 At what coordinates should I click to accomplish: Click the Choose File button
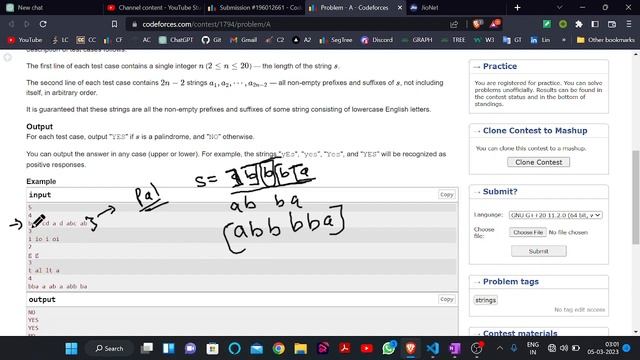(x=528, y=232)
